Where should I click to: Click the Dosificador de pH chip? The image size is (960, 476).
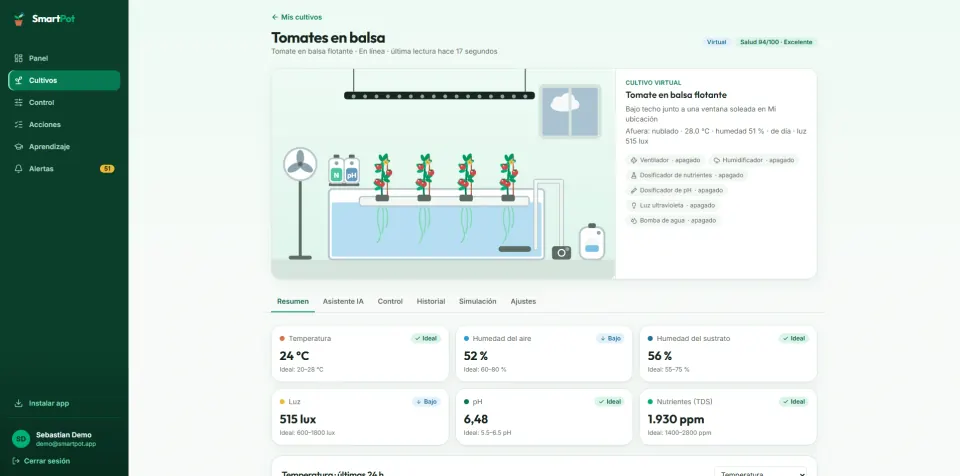(x=677, y=191)
